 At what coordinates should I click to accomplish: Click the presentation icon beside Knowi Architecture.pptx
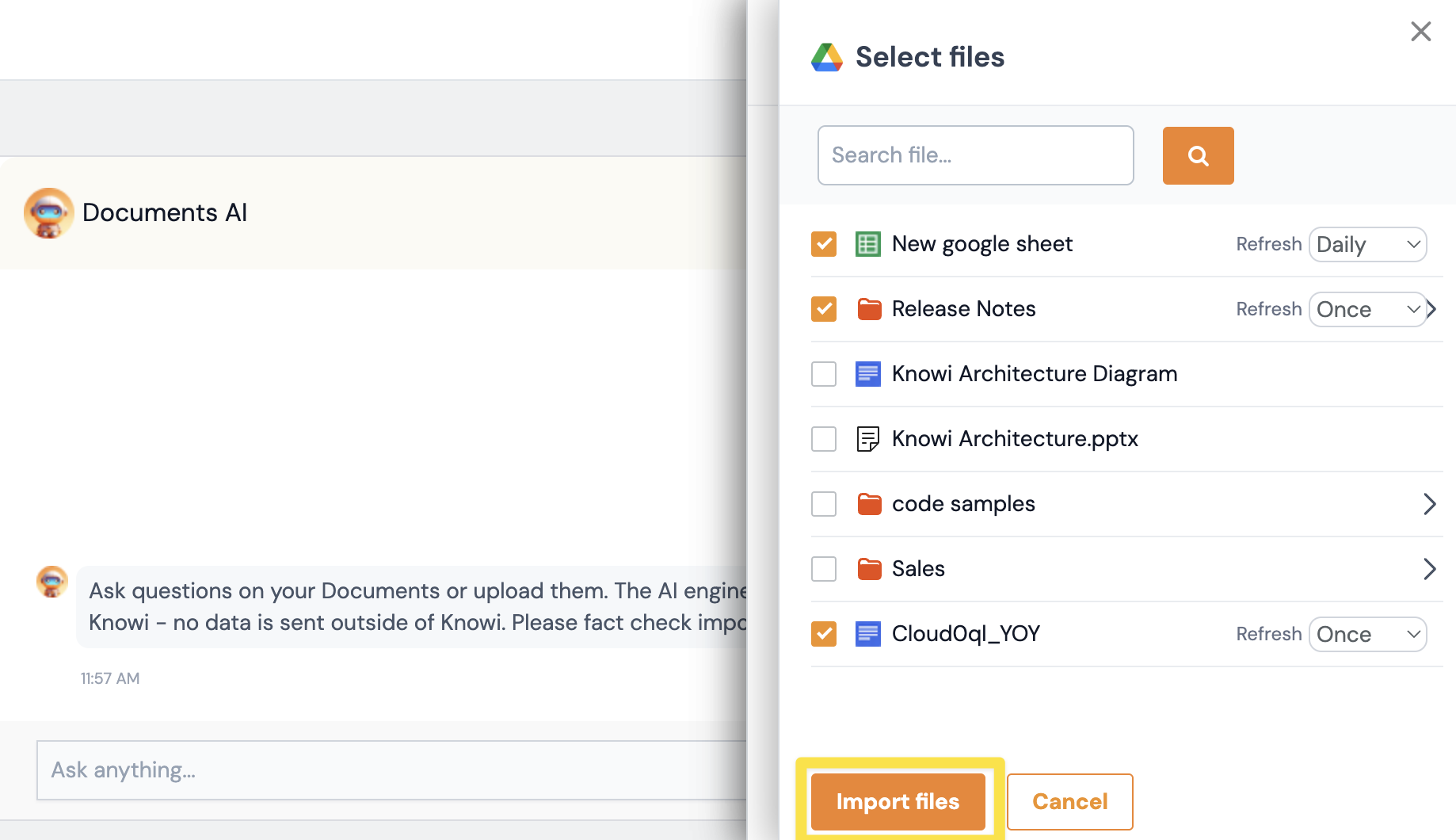(x=868, y=438)
